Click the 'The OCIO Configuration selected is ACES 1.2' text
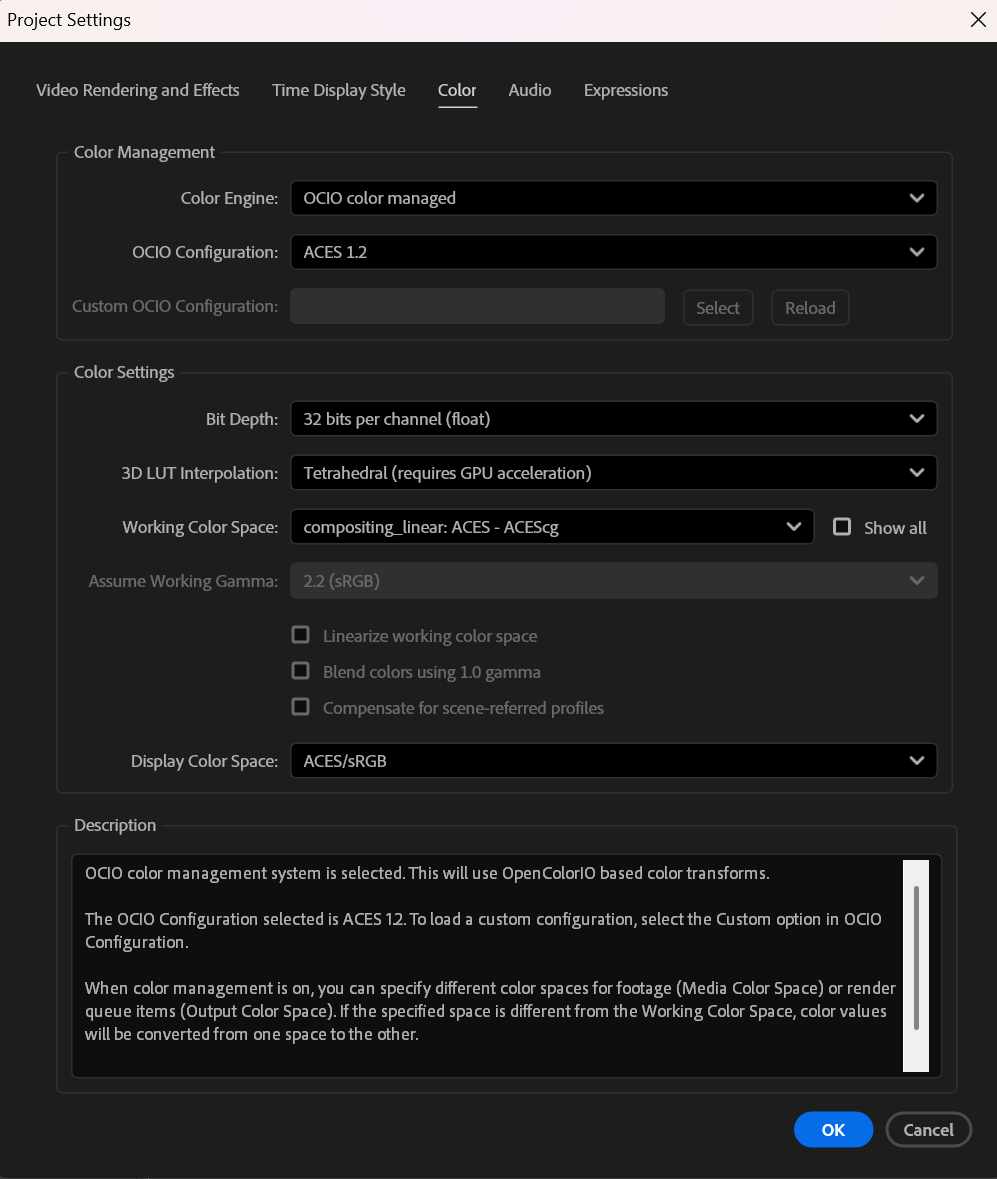997x1179 pixels. tap(483, 930)
